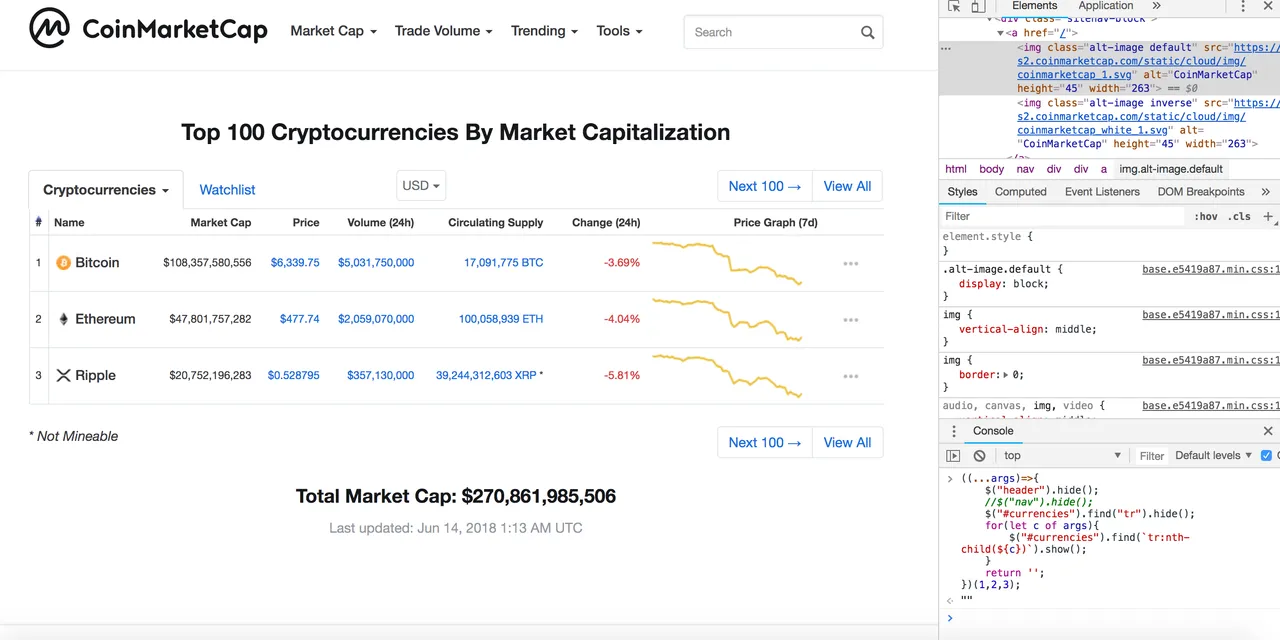The height and width of the screenshot is (640, 1280).
Task: Sort by the Market Cap column header
Action: (x=221, y=223)
